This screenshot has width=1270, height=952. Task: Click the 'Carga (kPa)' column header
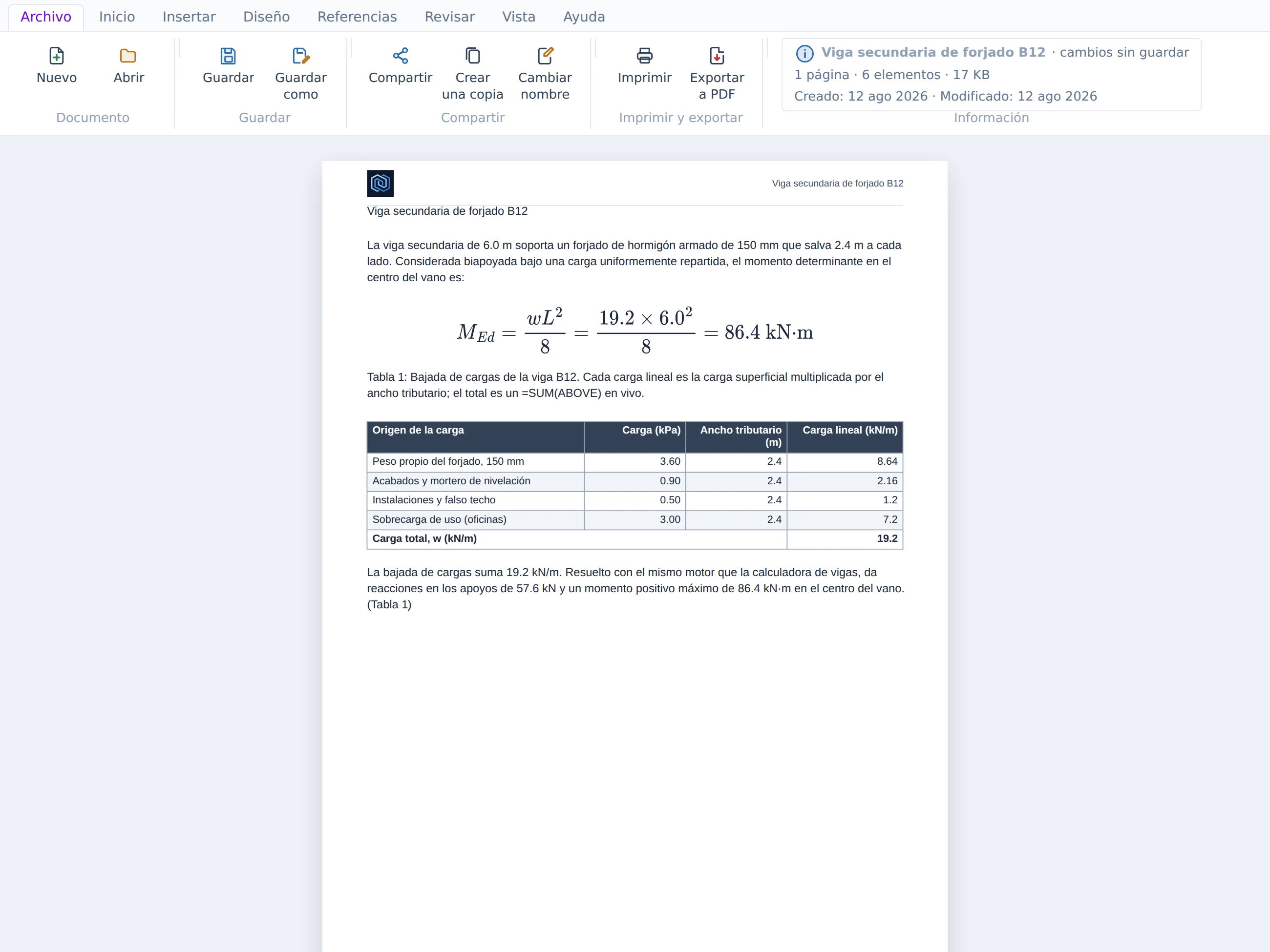coord(635,437)
